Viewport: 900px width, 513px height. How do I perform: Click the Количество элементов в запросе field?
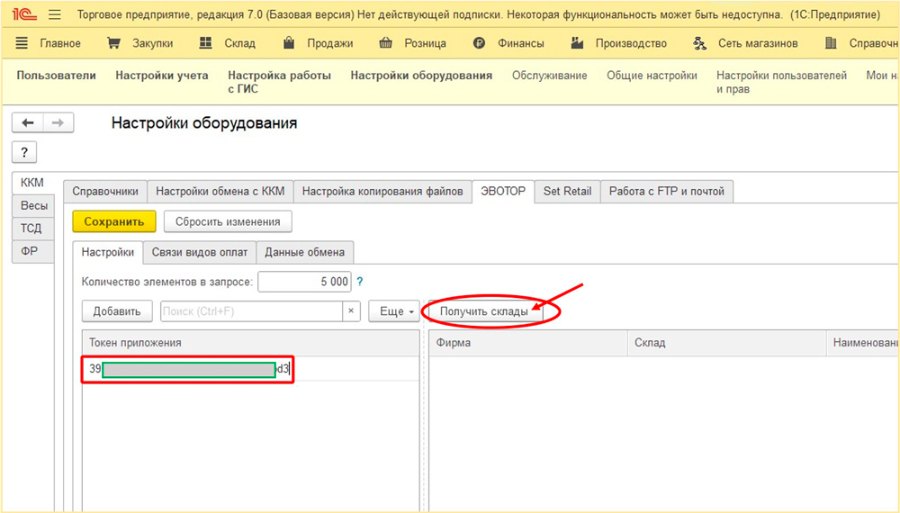[x=304, y=282]
